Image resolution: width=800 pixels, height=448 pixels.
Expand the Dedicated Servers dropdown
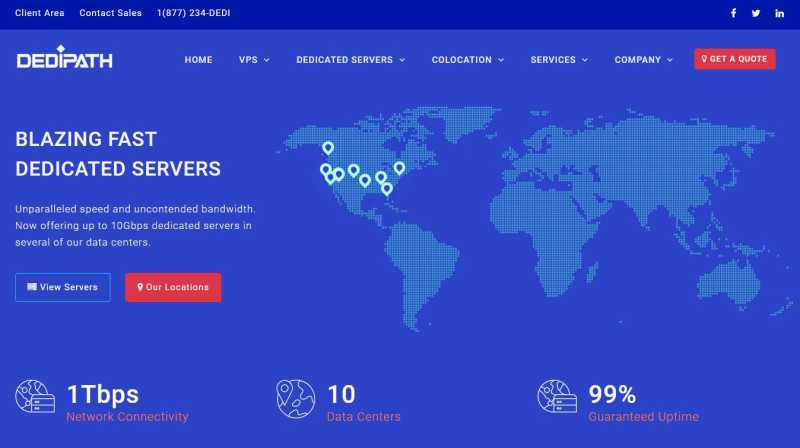coord(351,60)
